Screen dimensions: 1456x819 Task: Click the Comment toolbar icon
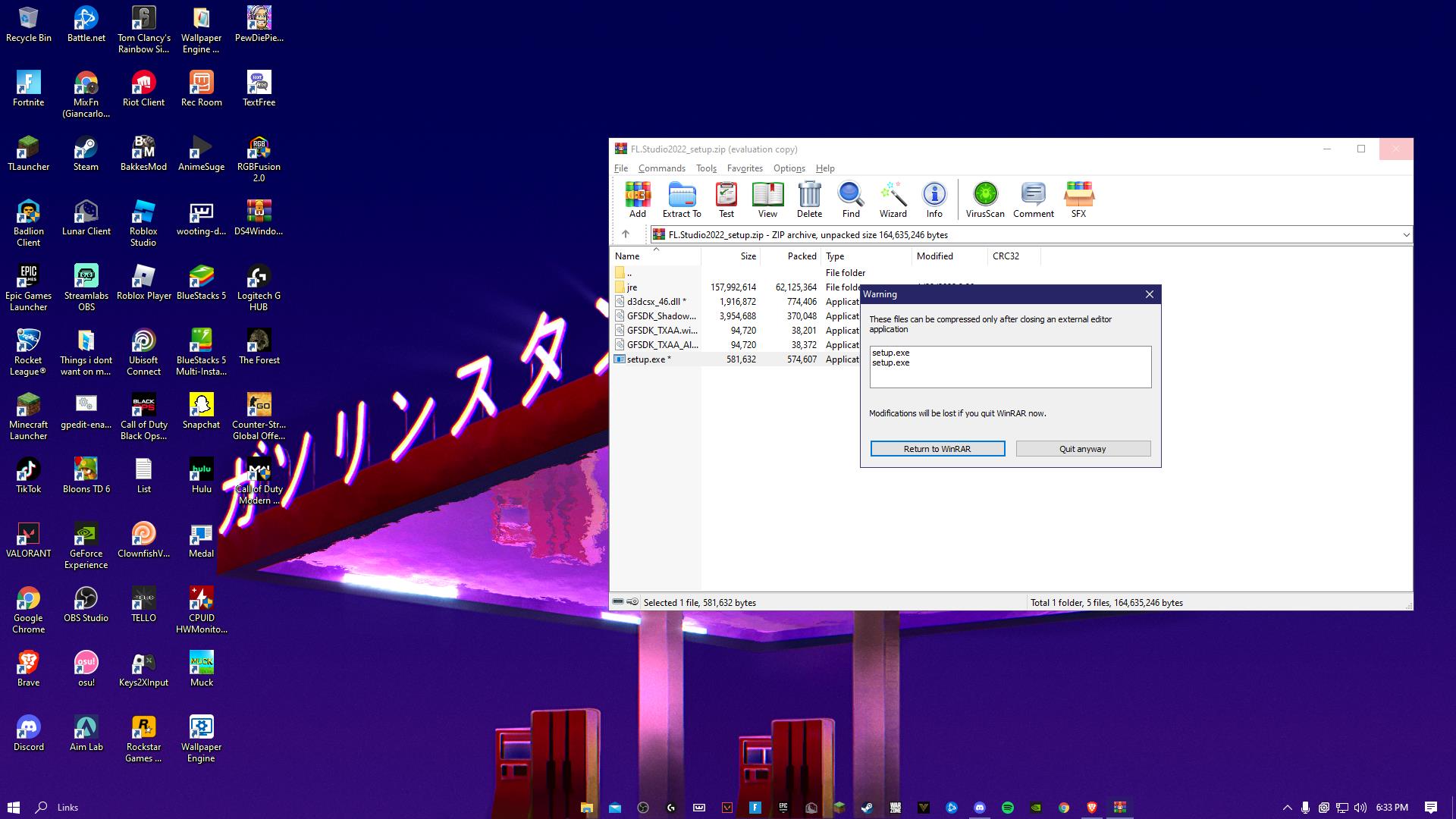[1033, 200]
